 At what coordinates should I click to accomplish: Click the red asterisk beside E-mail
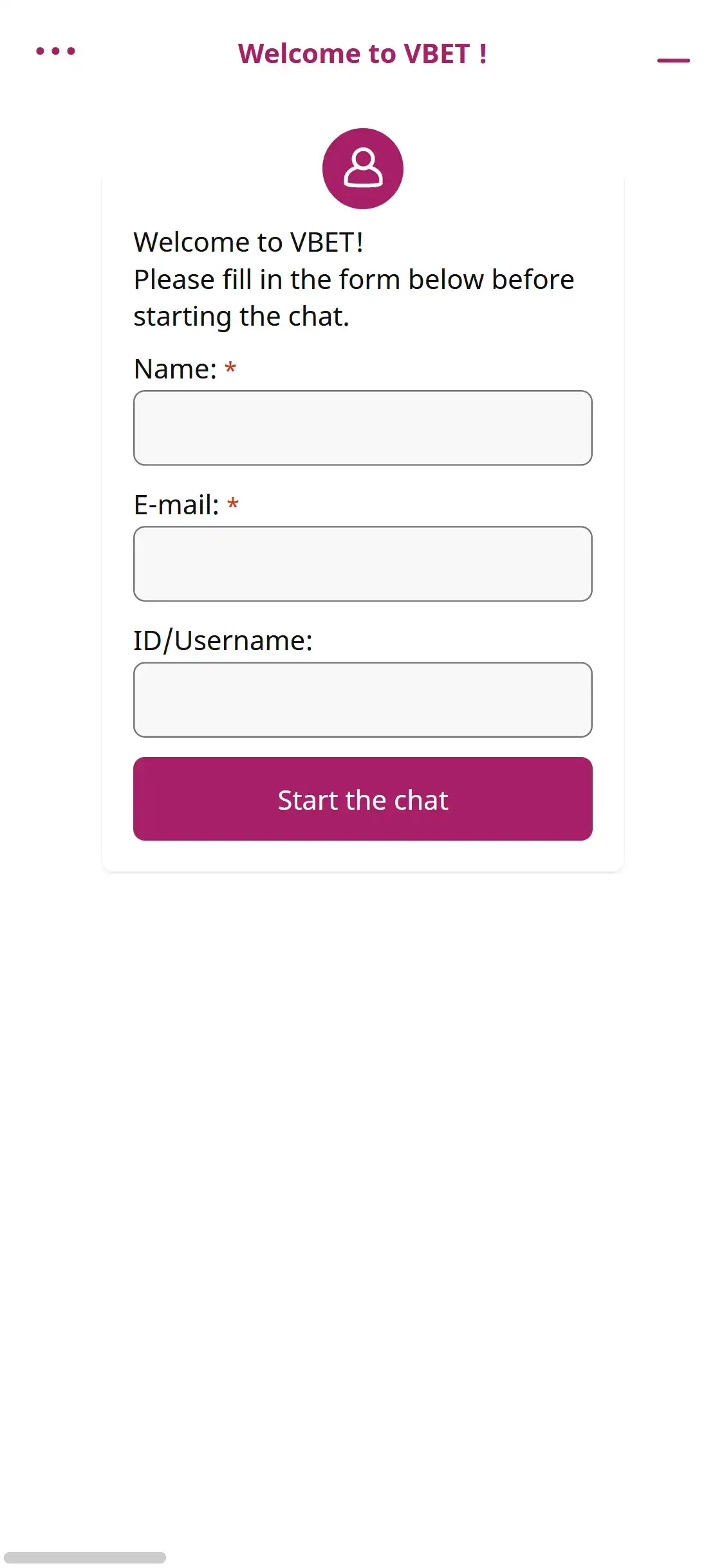coord(233,505)
